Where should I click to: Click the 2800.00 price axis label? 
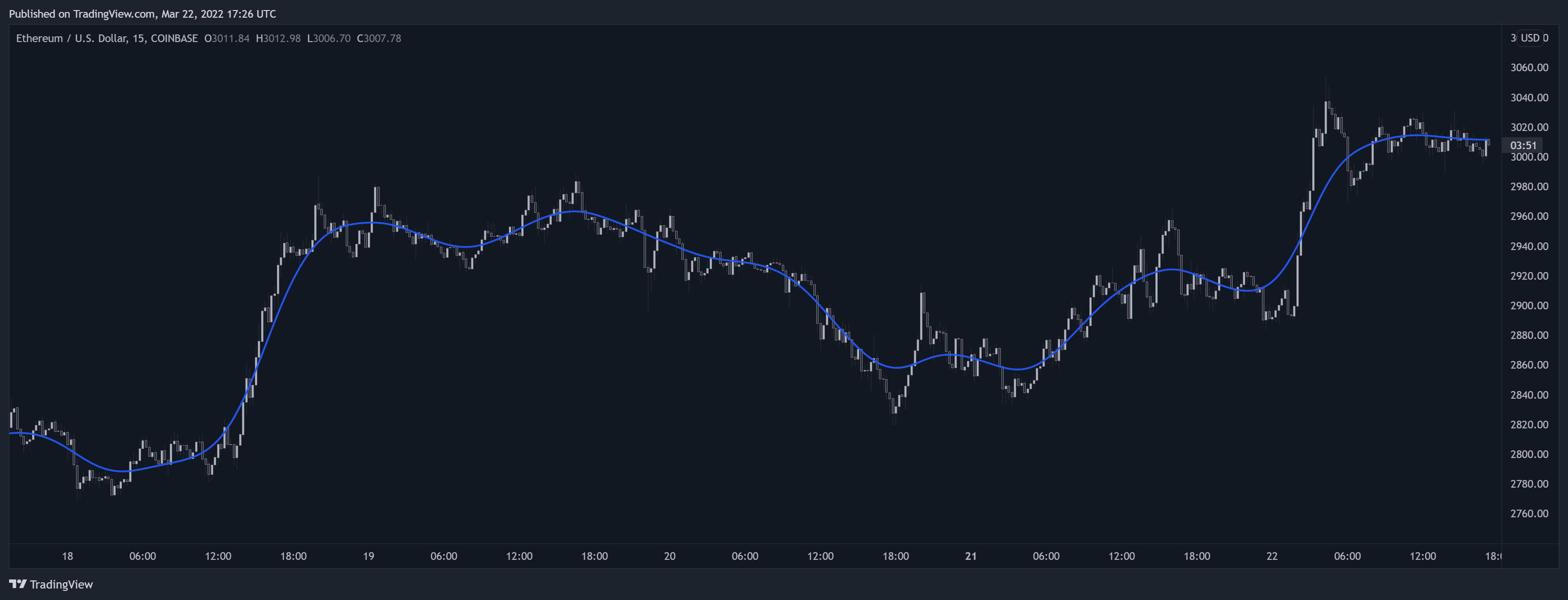tap(1529, 455)
